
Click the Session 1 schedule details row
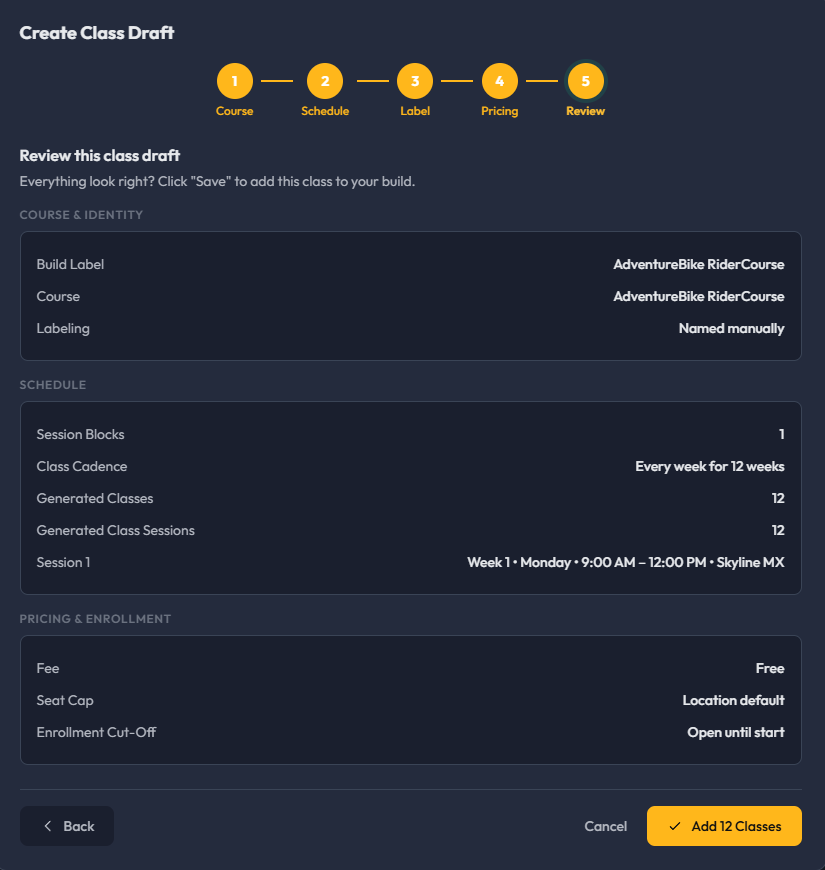click(411, 563)
